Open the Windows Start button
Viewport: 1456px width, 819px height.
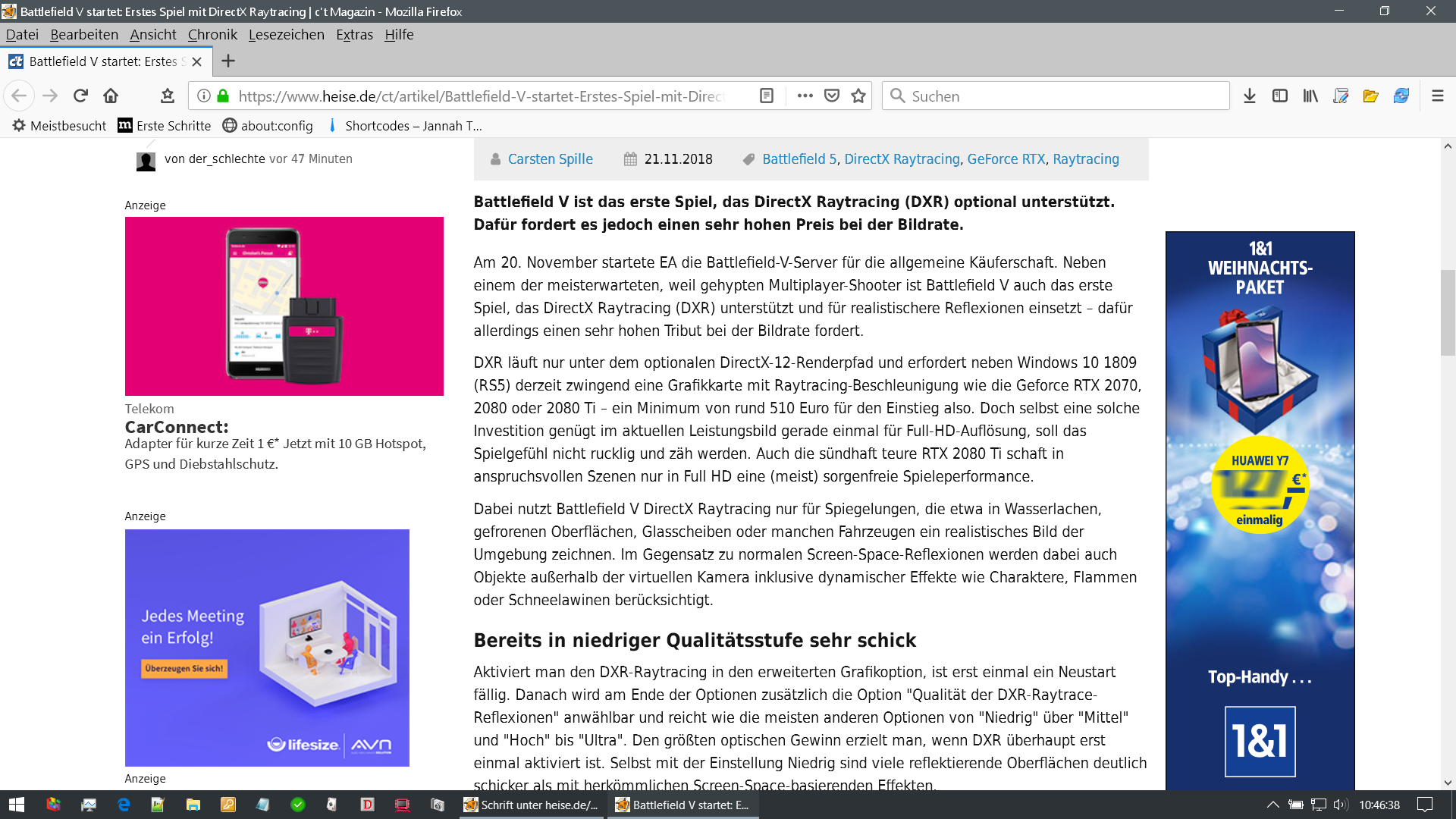(17, 805)
